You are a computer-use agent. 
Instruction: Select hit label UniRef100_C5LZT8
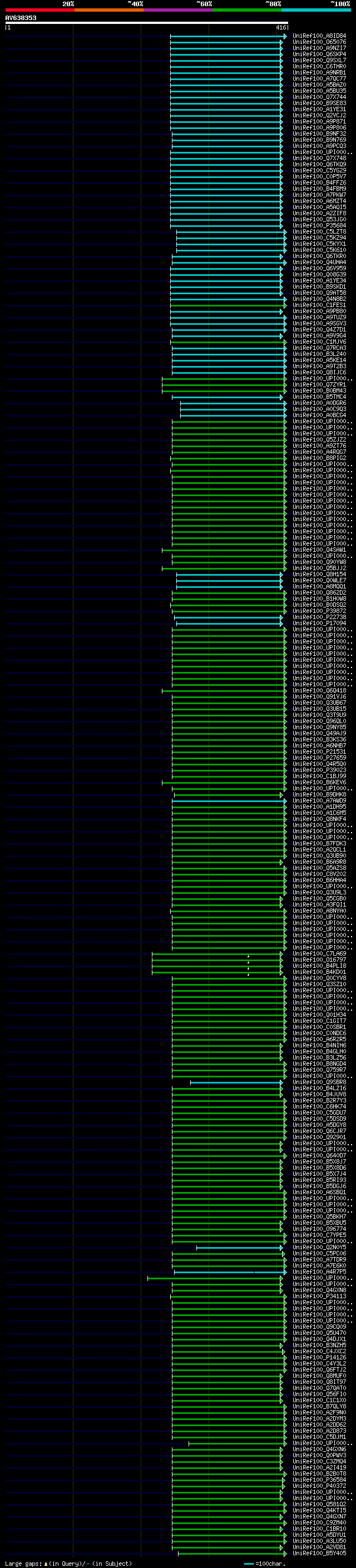click(x=319, y=232)
